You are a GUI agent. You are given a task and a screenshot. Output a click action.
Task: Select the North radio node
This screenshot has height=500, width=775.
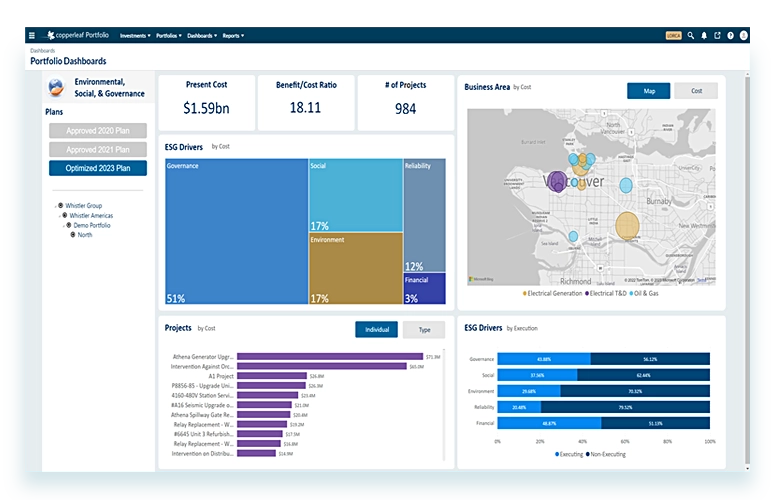(x=73, y=234)
